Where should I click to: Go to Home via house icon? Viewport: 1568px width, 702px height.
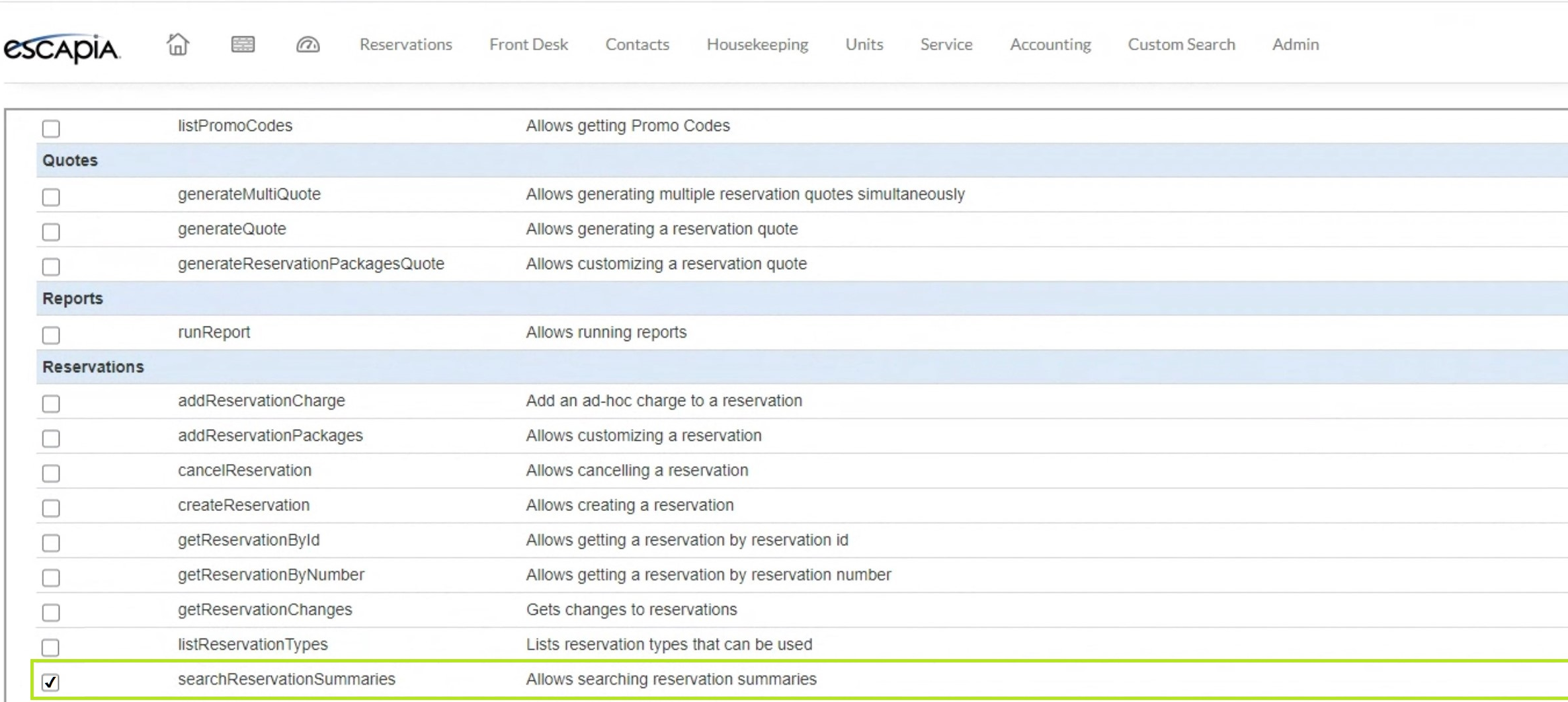(x=177, y=44)
